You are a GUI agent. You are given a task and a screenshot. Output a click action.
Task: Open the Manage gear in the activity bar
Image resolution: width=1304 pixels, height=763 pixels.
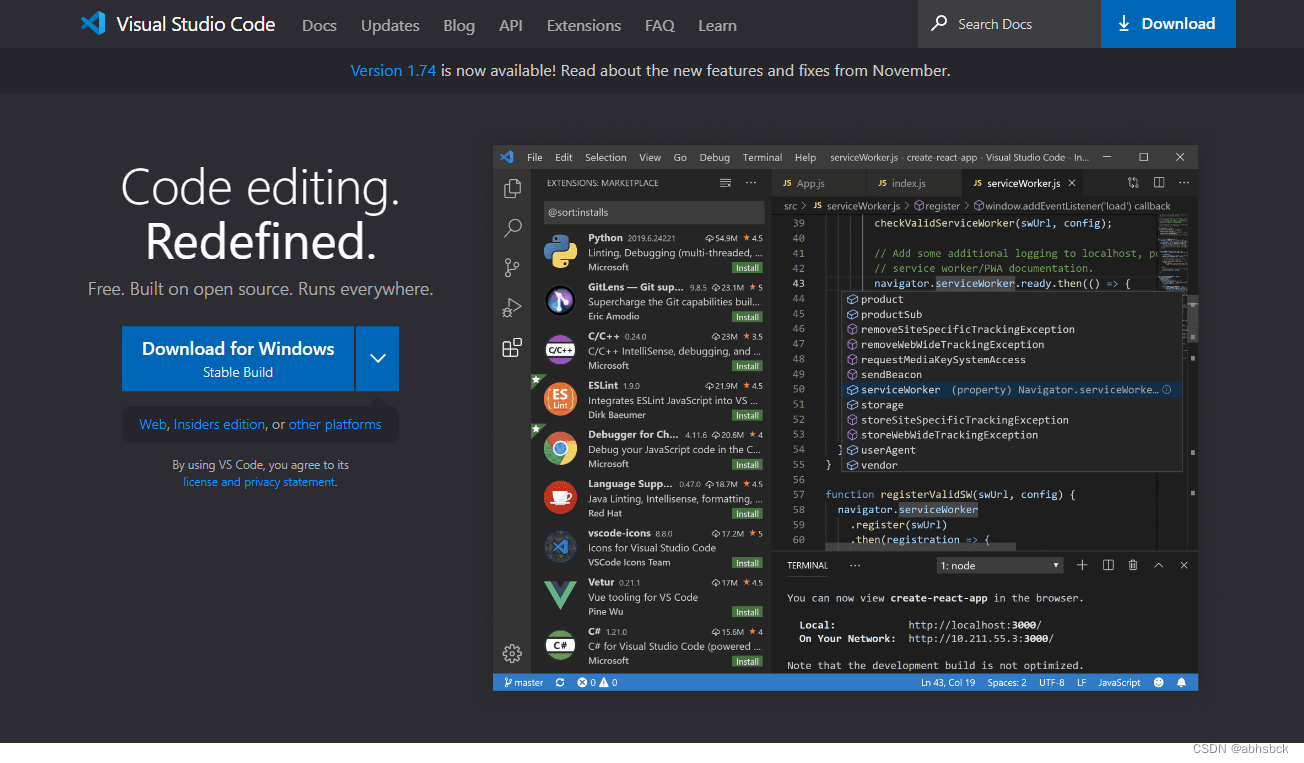(x=512, y=653)
